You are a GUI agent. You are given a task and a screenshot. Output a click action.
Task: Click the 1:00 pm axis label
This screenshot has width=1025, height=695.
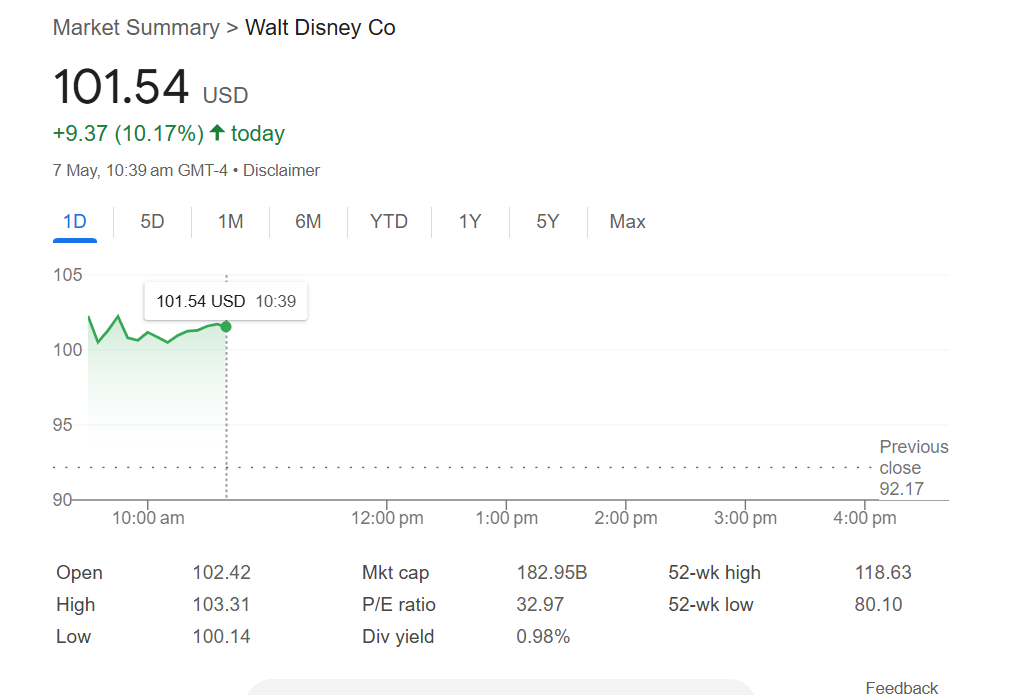coord(507,518)
